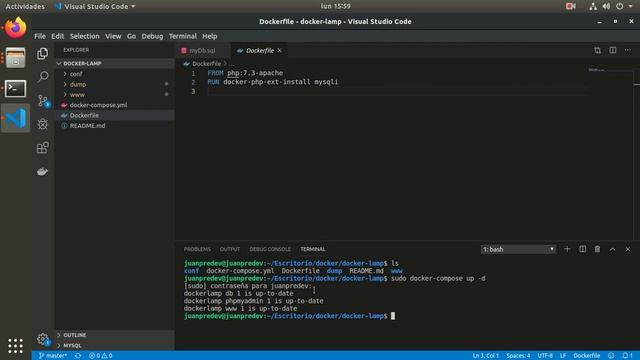Open the Explorer view in activity bar
640x360 pixels.
coord(42,53)
